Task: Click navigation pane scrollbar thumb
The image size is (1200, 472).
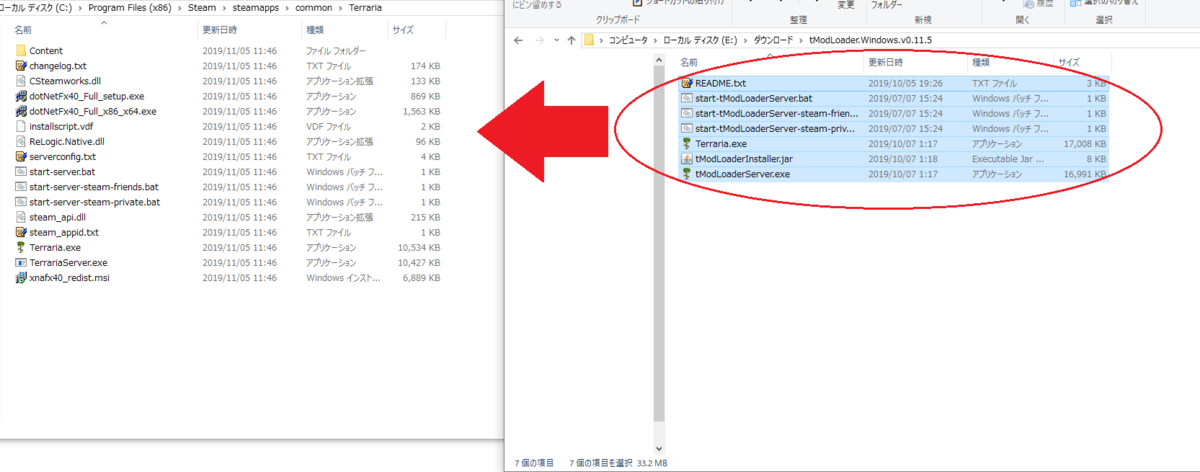Action: click(x=658, y=243)
